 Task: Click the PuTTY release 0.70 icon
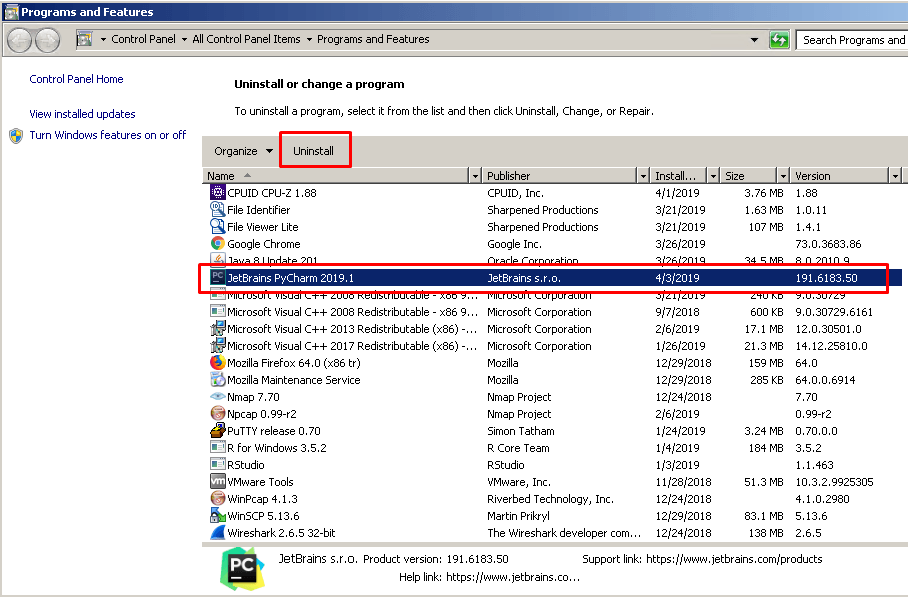pyautogui.click(x=217, y=430)
